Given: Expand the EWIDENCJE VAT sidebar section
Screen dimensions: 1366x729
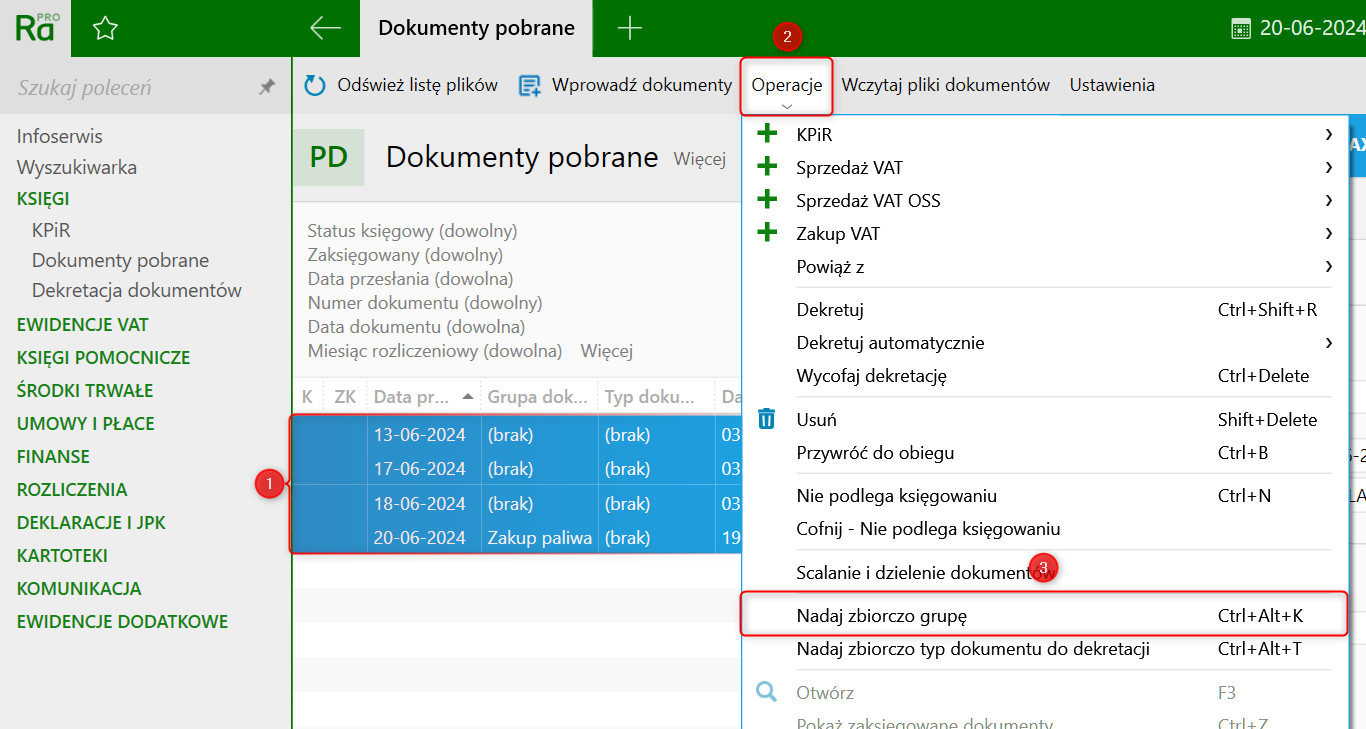Looking at the screenshot, I should [82, 325].
